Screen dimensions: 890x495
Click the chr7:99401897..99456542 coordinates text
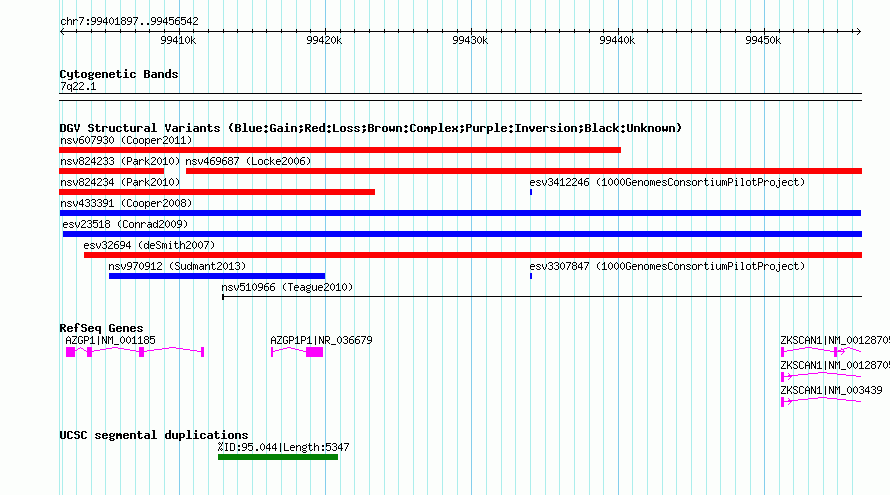[x=129, y=21]
